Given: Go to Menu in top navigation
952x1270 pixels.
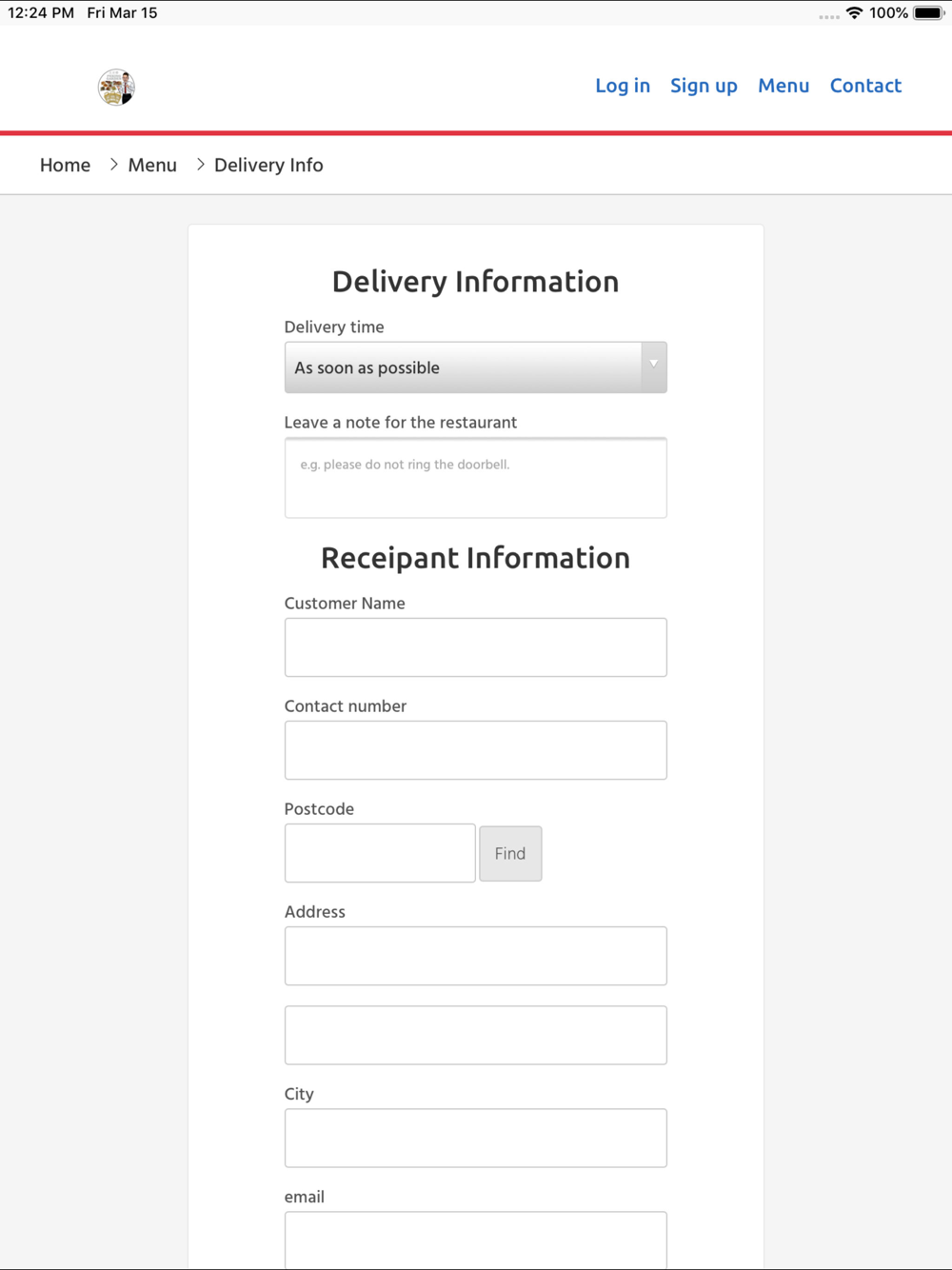Looking at the screenshot, I should pos(783,86).
